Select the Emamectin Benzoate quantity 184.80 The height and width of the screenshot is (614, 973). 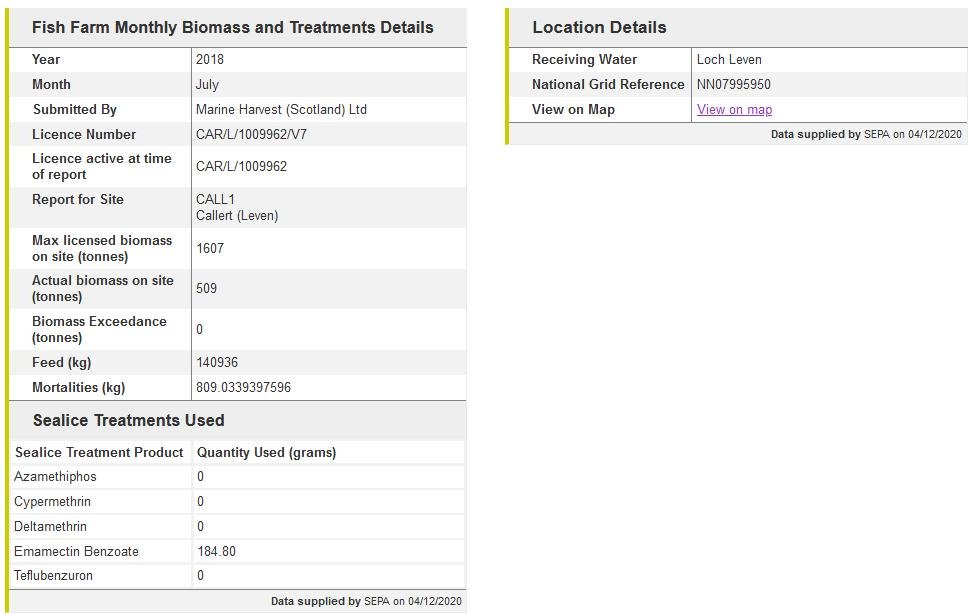point(216,552)
